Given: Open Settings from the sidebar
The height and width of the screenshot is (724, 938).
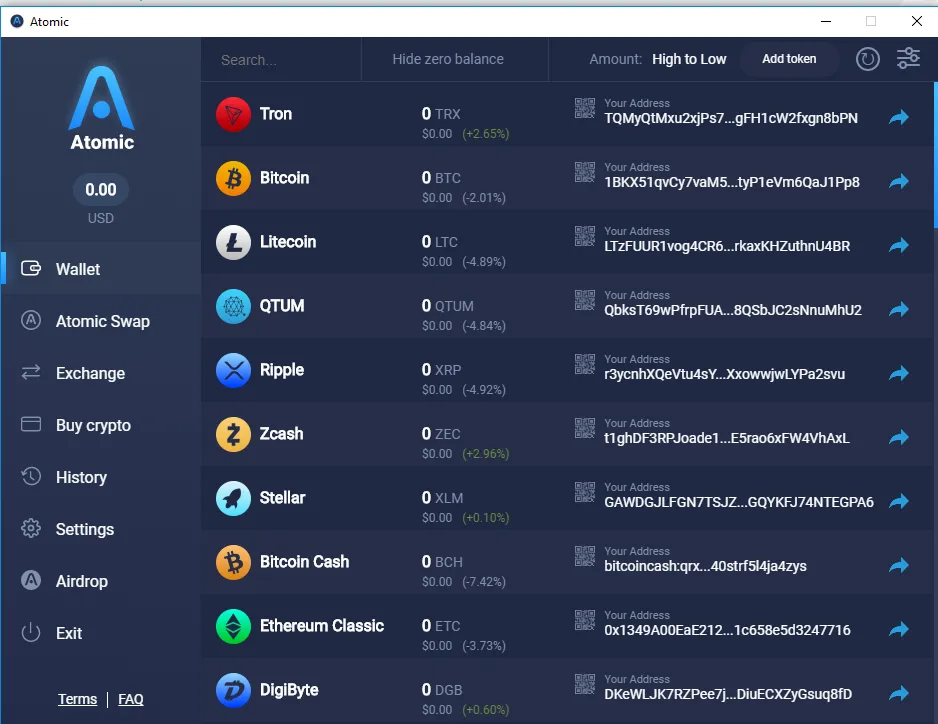Looking at the screenshot, I should [100, 530].
